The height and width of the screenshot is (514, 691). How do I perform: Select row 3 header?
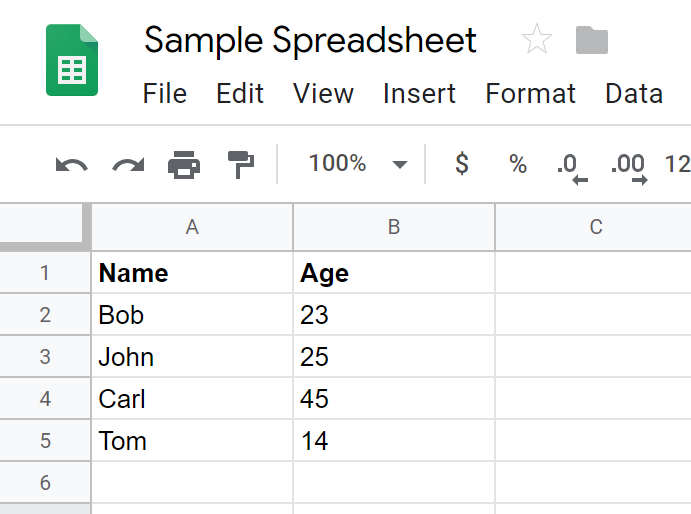(45, 357)
